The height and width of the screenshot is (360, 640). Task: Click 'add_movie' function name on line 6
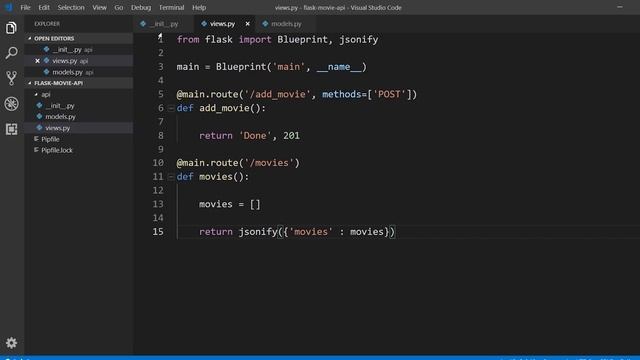[224, 108]
